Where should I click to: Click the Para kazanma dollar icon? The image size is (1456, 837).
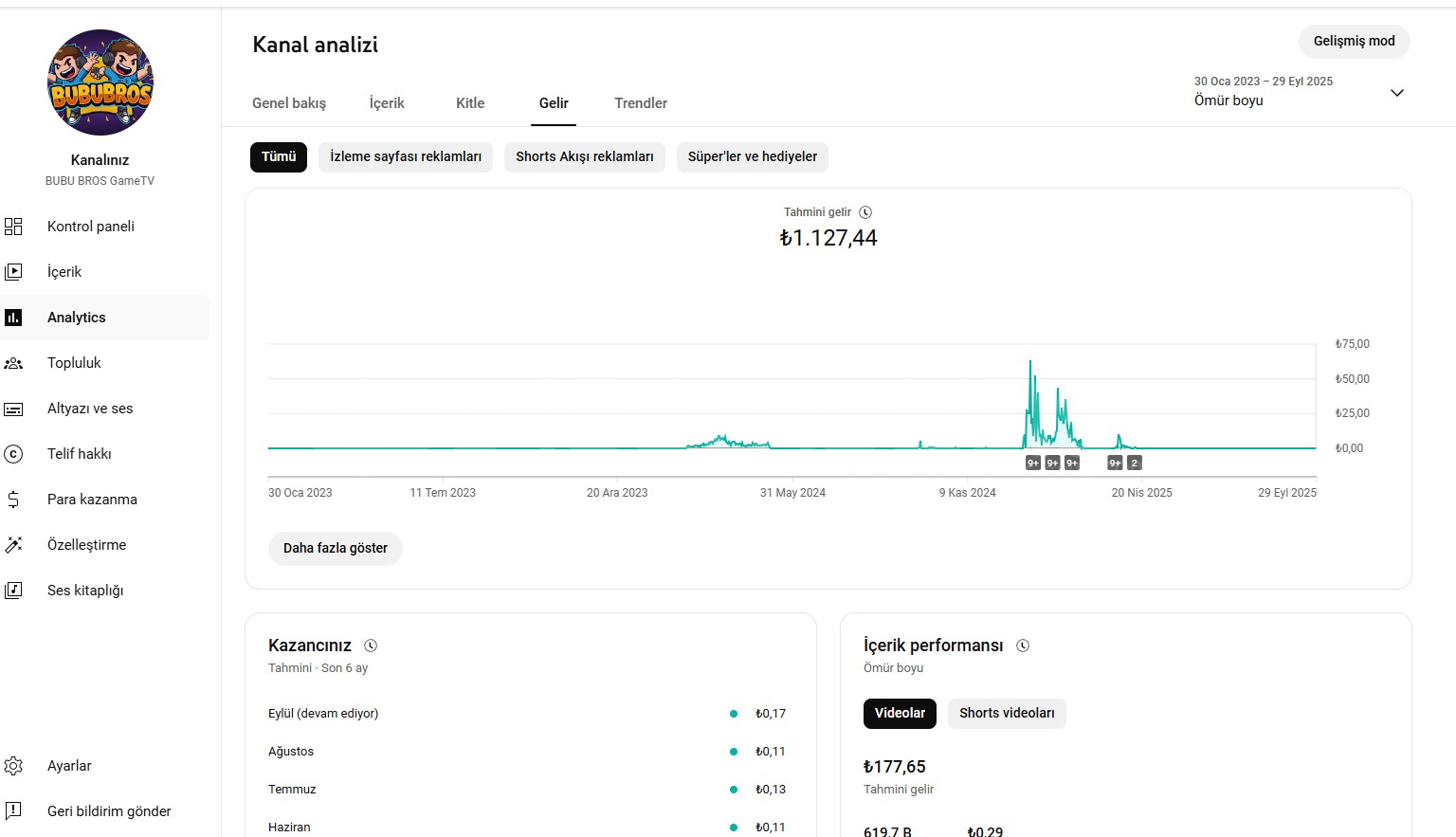point(13,500)
